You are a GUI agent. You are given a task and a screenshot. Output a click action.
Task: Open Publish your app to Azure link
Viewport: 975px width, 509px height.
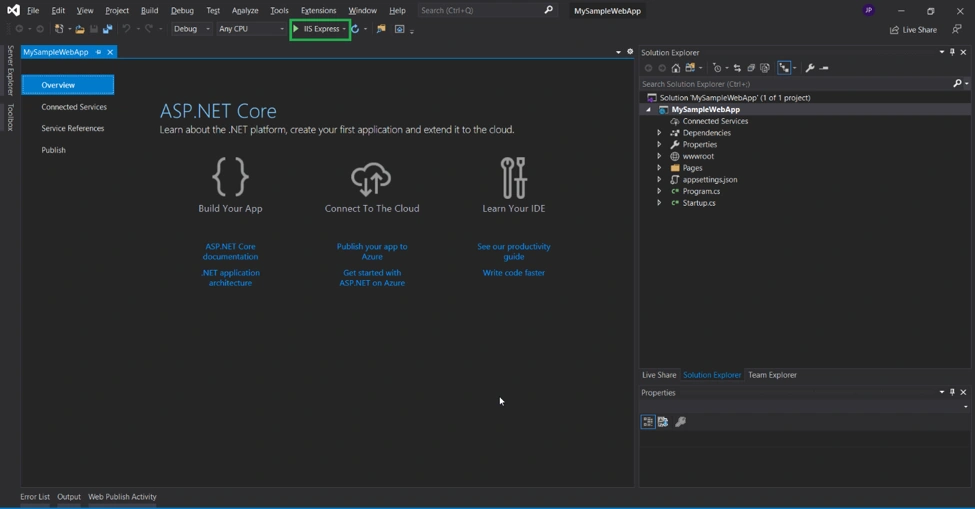tap(372, 251)
